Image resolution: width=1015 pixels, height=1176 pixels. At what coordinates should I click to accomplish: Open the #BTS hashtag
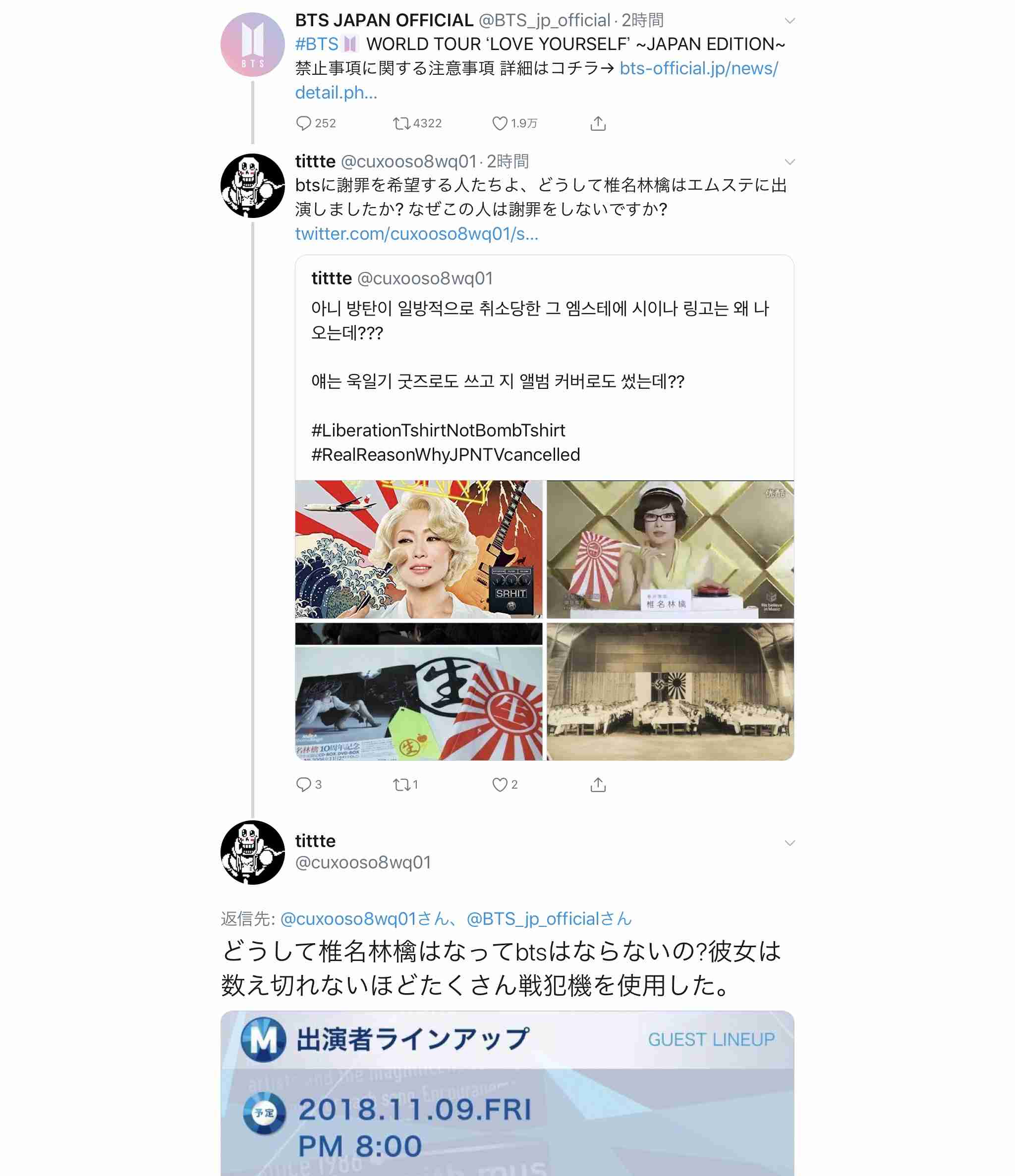[316, 44]
